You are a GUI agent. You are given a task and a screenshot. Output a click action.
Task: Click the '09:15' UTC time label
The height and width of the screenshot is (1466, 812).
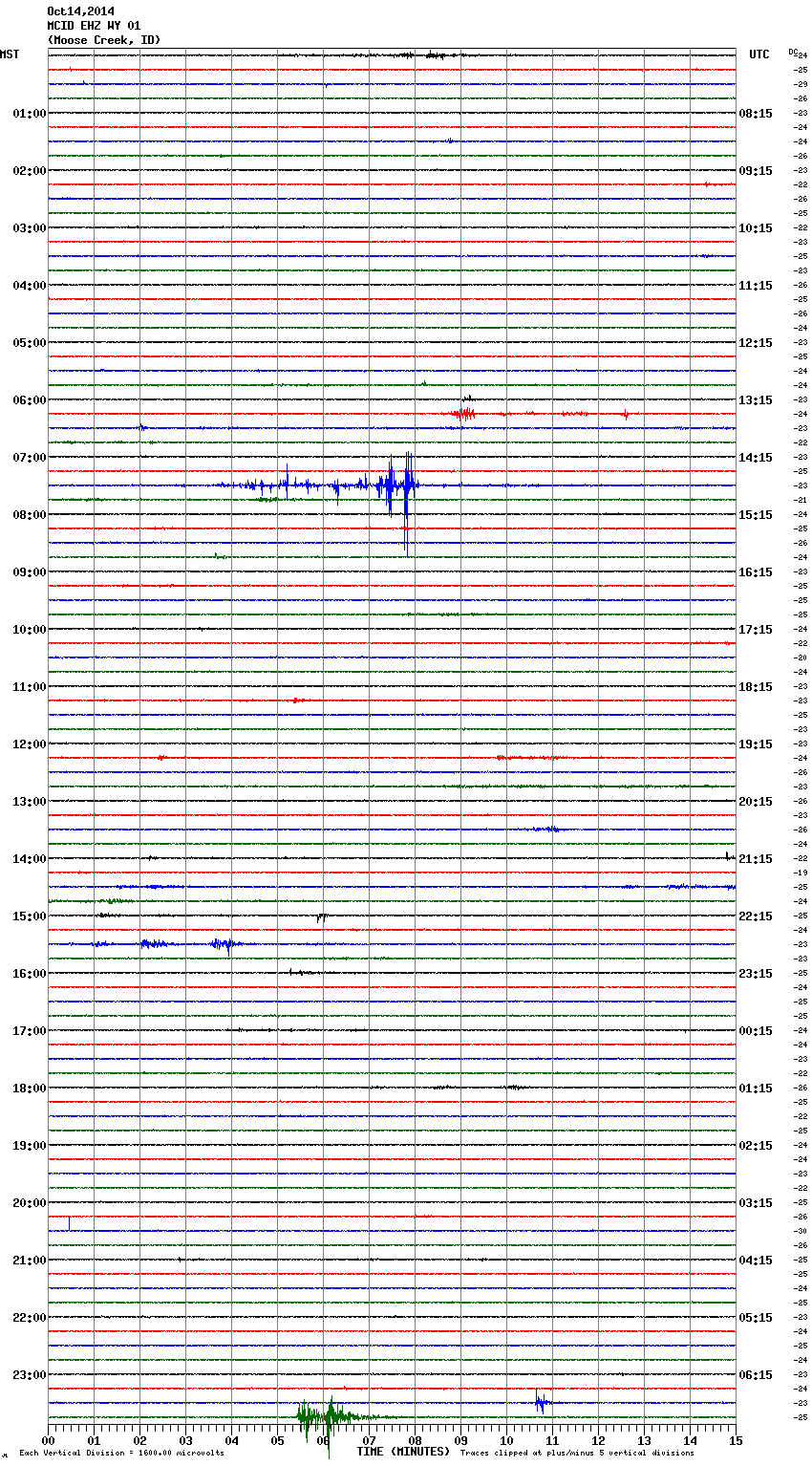pyautogui.click(x=756, y=171)
